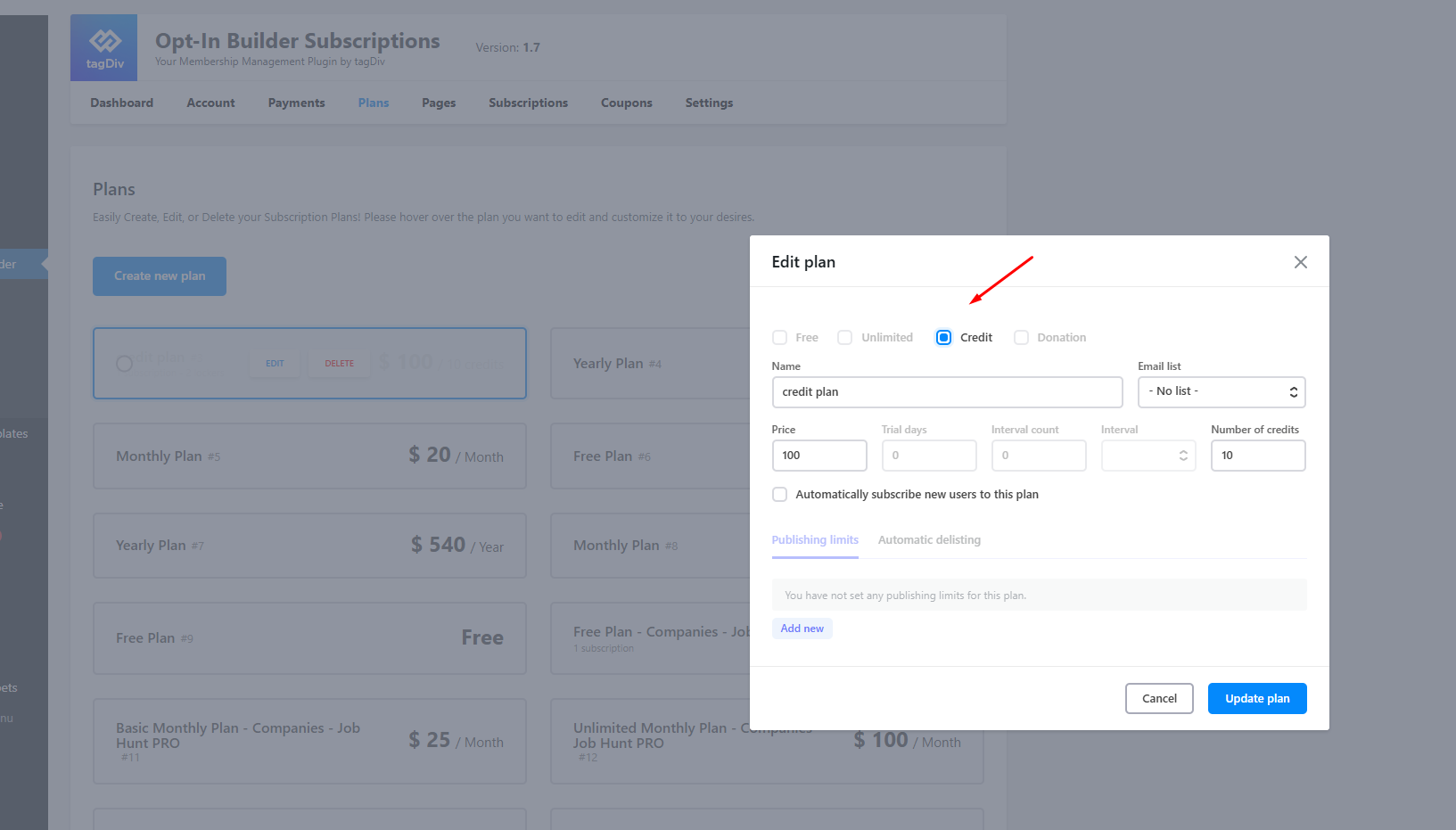Click the Number of credits field
The height and width of the screenshot is (830, 1456).
tap(1258, 456)
